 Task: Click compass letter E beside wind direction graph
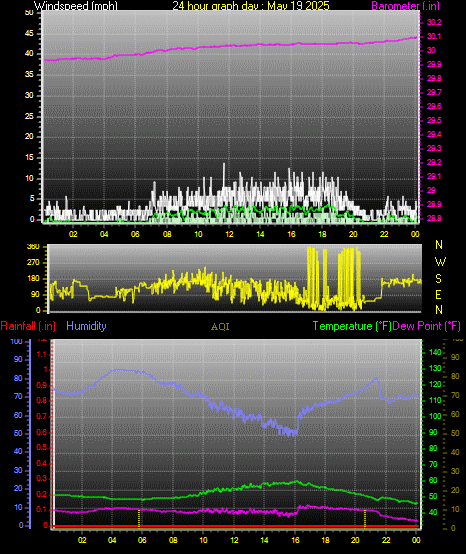tap(438, 295)
